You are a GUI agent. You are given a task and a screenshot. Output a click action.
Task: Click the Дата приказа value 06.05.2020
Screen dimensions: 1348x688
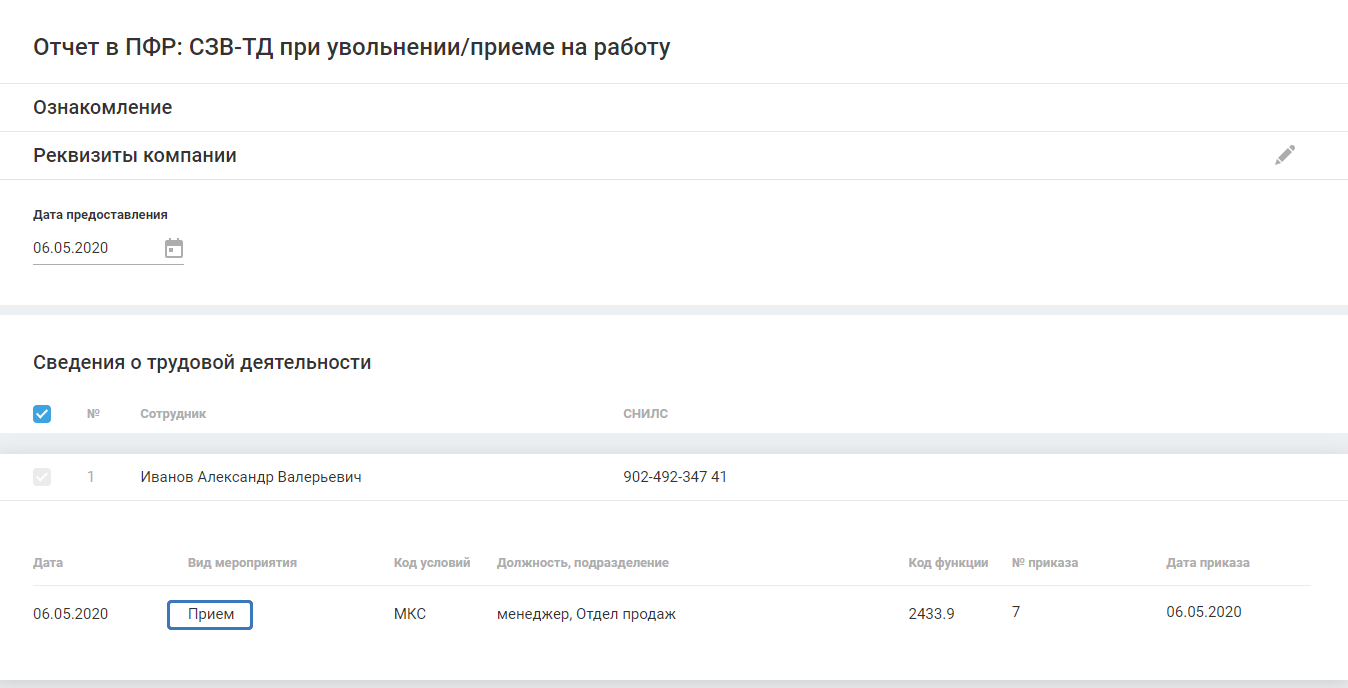[x=1204, y=612]
